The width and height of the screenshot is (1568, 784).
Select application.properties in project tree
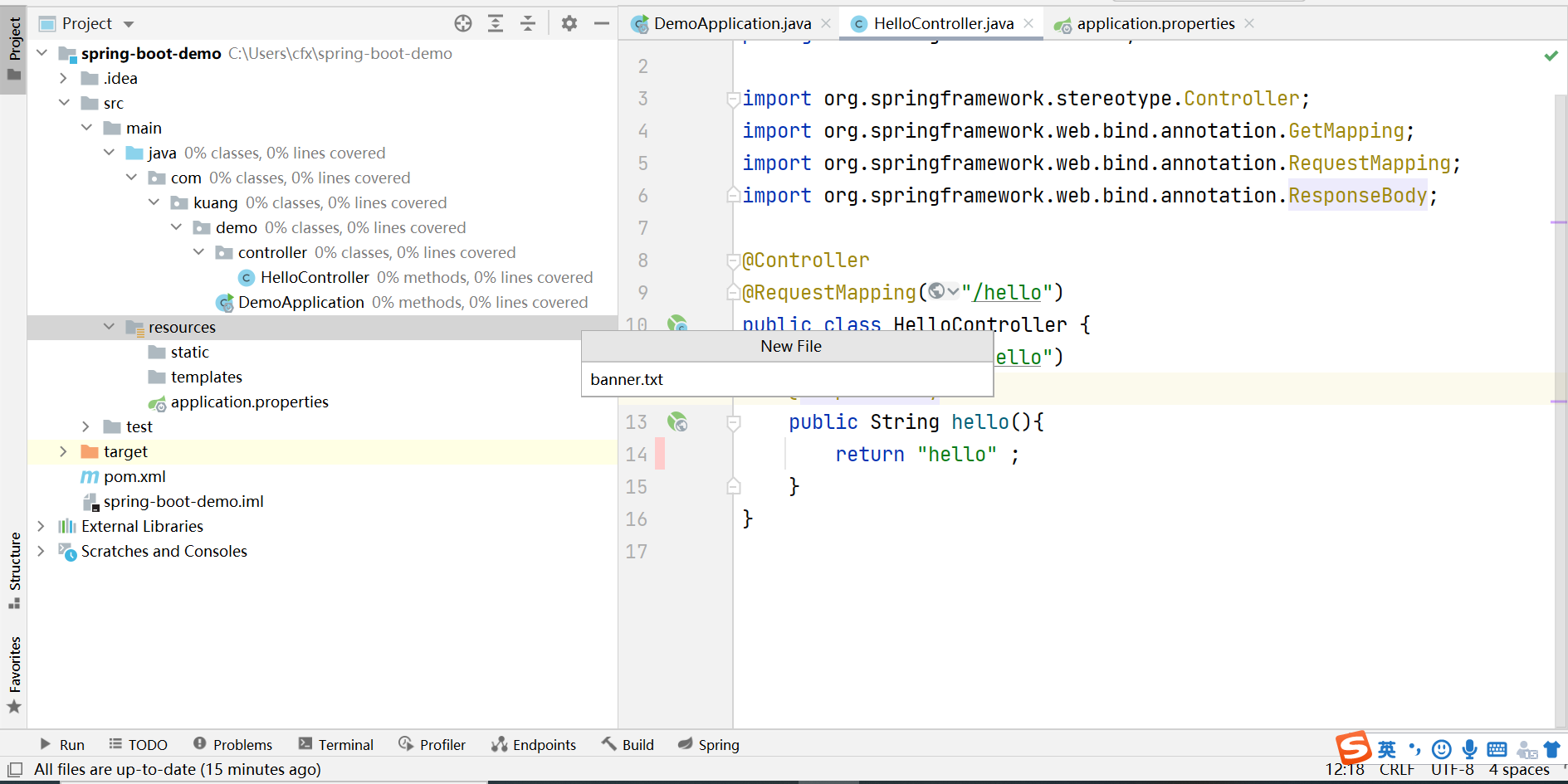(249, 402)
